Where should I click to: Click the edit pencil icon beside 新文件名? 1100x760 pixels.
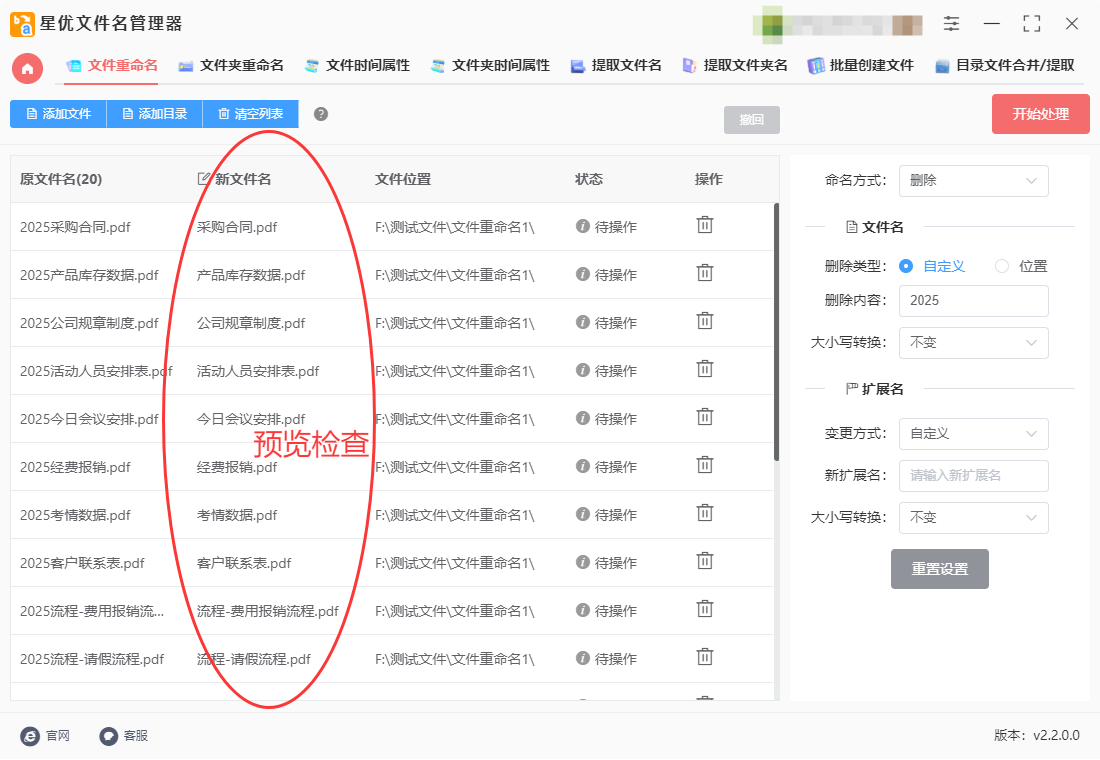[x=203, y=179]
